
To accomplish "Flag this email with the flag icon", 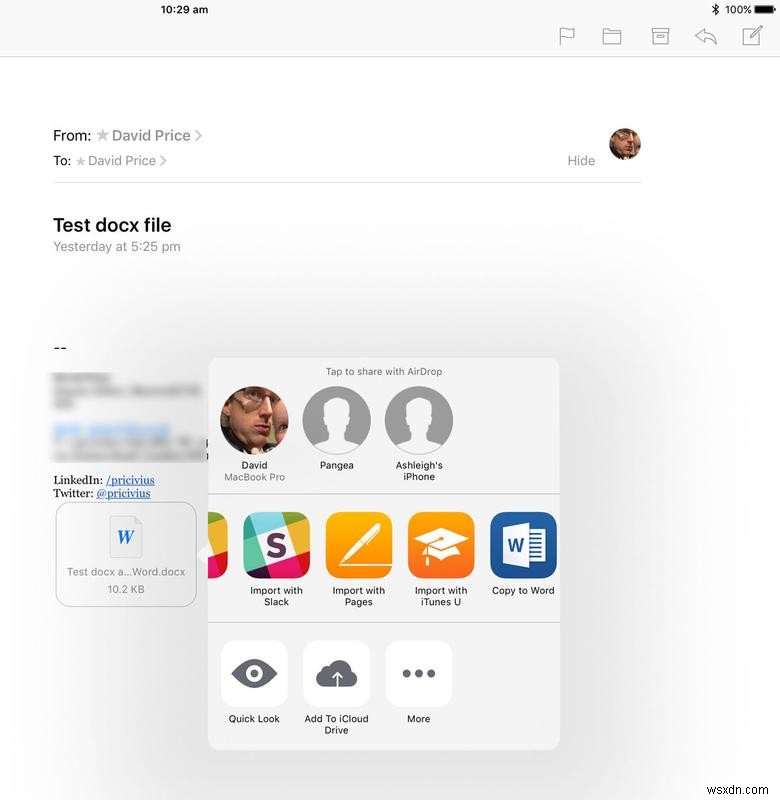I will tap(567, 36).
